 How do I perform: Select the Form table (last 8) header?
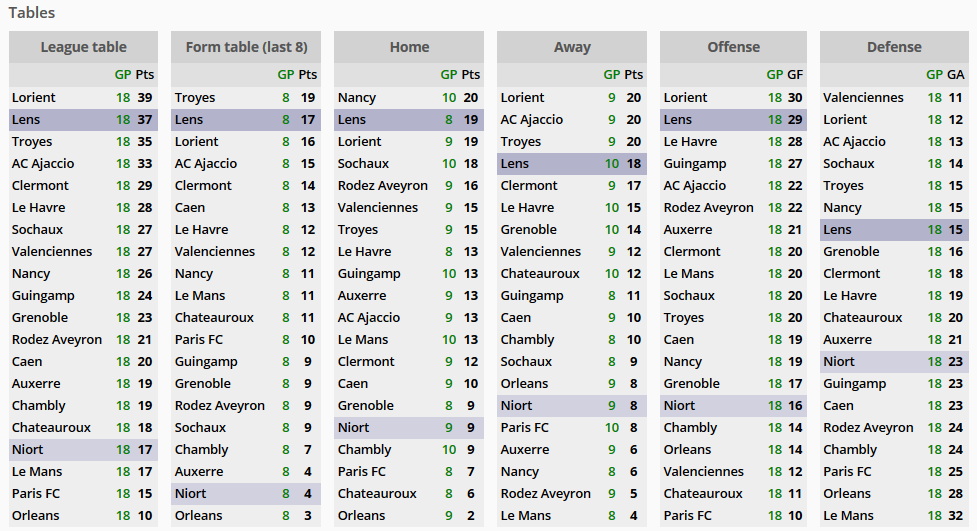point(246,47)
